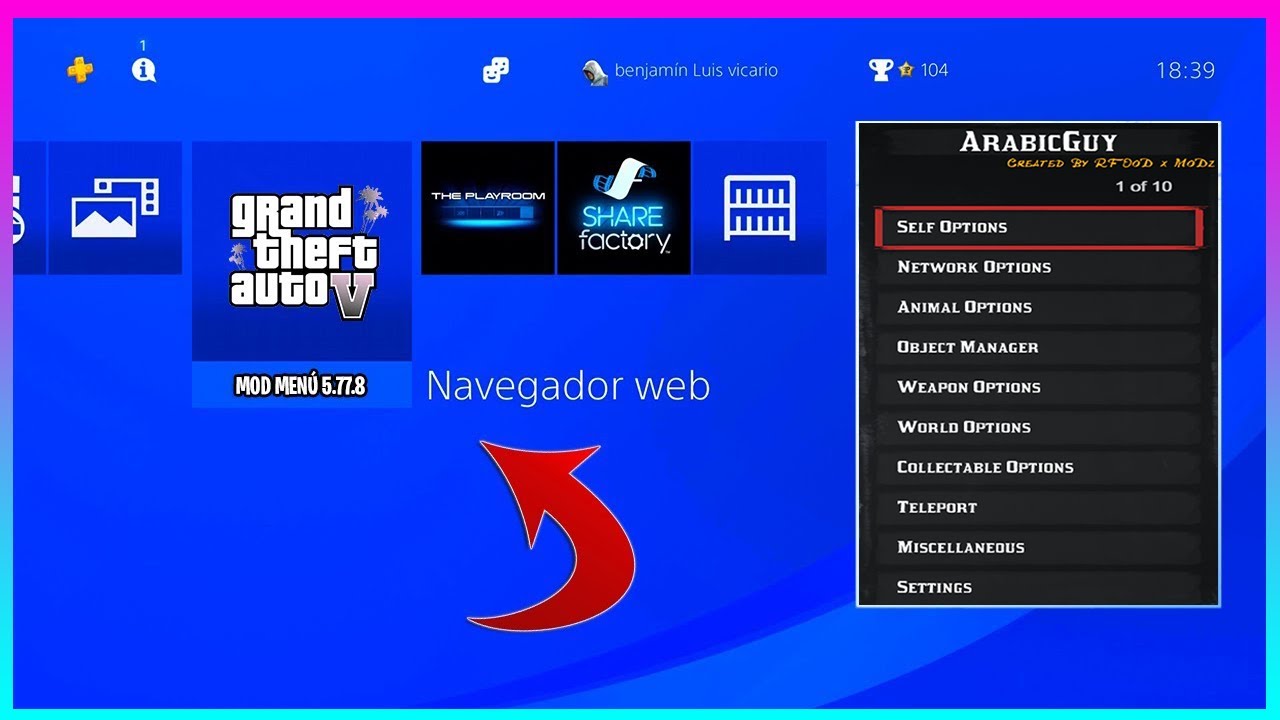Click the Navegador web title

tap(568, 386)
